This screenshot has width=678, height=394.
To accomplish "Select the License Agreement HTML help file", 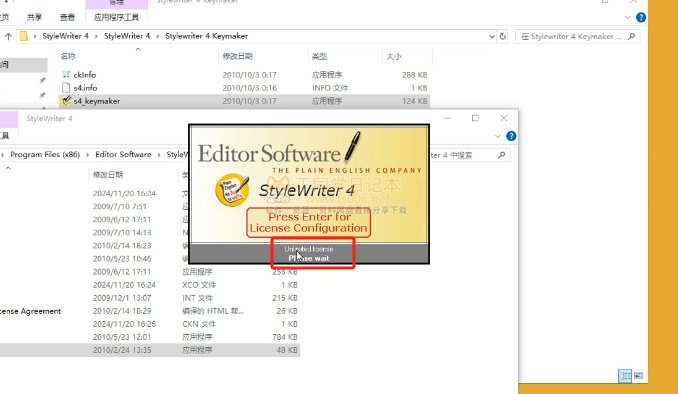I will click(x=150, y=311).
